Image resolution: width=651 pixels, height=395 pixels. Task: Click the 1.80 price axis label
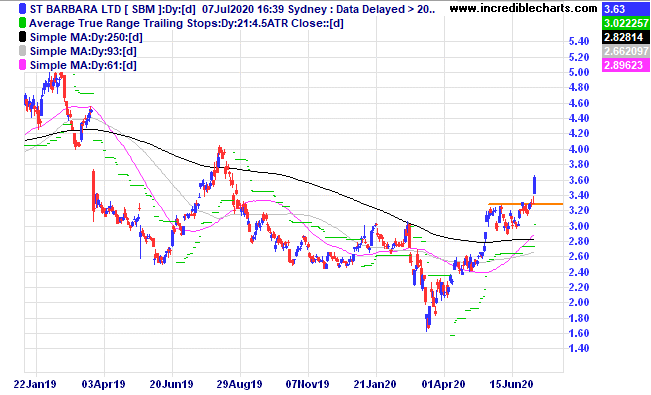[x=579, y=319]
